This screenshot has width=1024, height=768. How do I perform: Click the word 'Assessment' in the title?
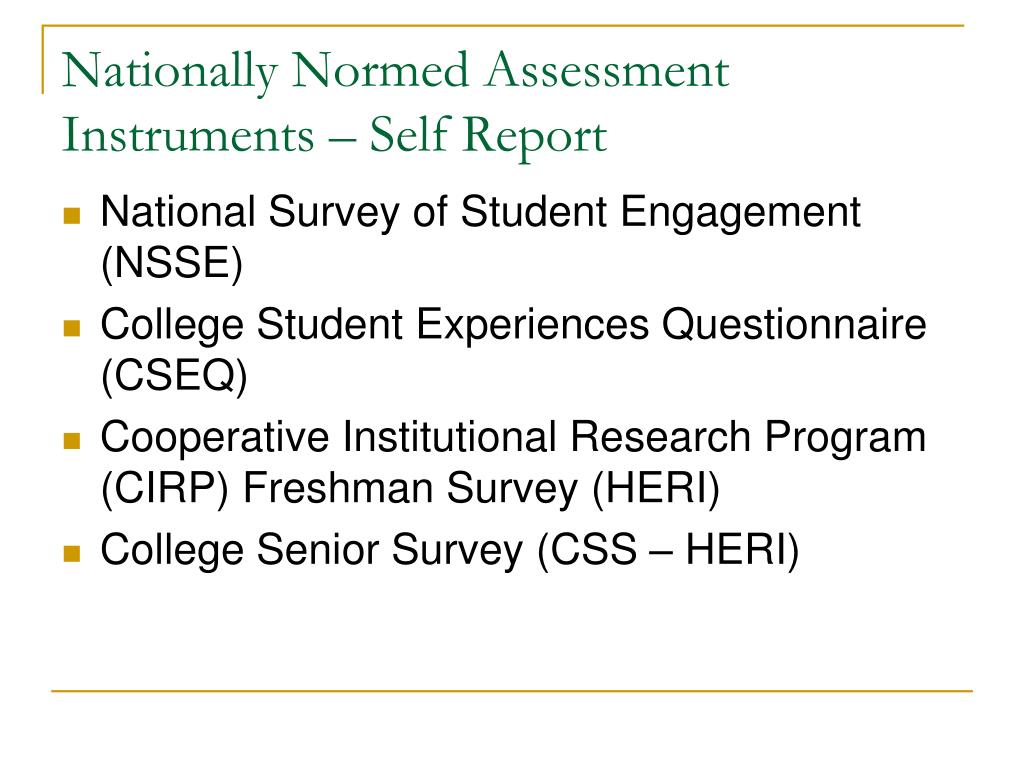[607, 70]
